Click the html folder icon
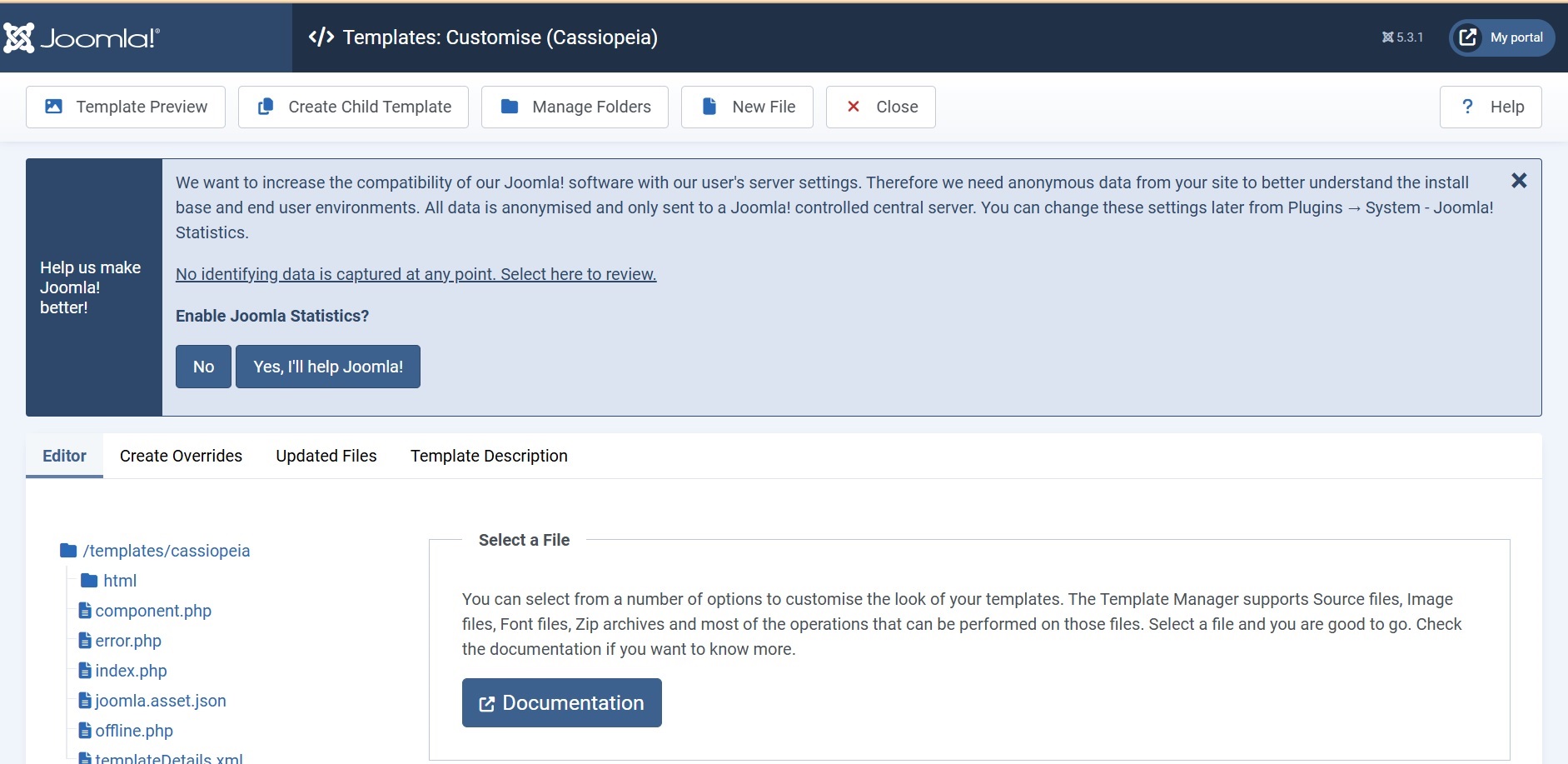Viewport: 1568px width, 764px height. pos(89,581)
